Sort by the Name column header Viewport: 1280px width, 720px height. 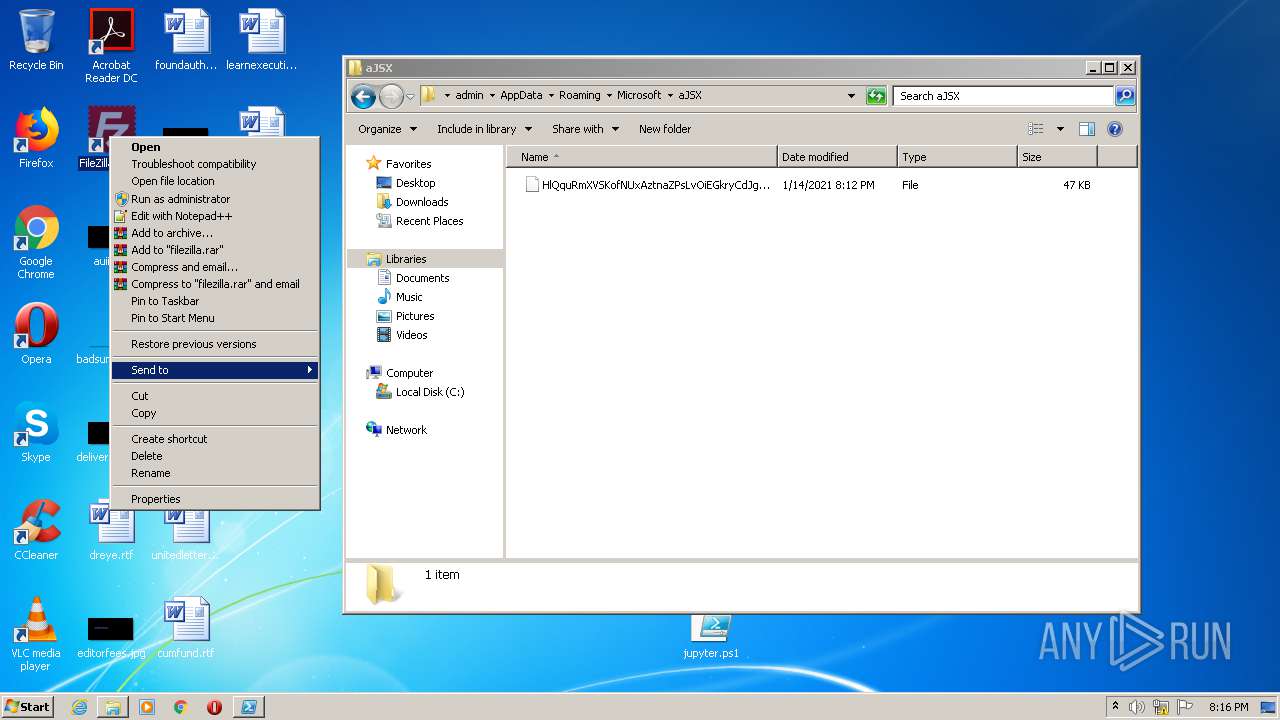pos(641,157)
